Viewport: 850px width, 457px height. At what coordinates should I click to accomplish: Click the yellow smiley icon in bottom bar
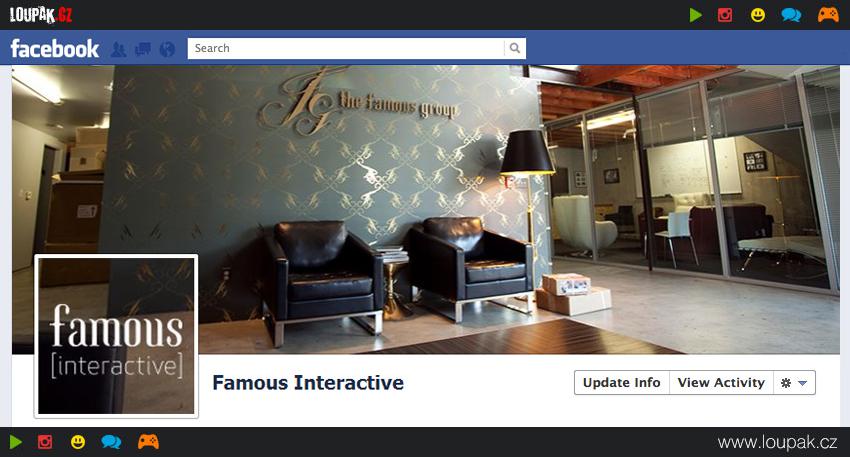pos(78,442)
